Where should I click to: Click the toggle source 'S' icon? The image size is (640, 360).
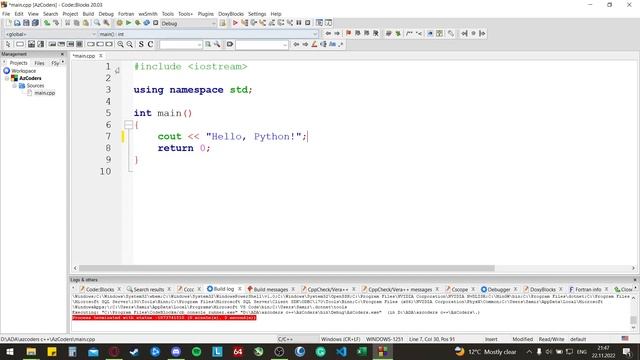click(141, 44)
